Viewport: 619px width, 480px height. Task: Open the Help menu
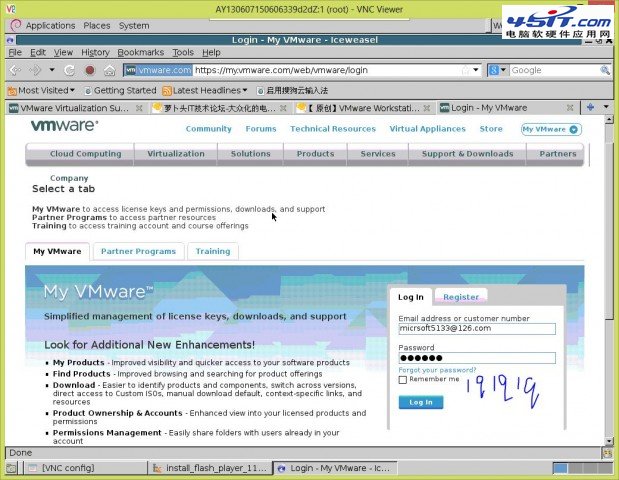click(211, 52)
